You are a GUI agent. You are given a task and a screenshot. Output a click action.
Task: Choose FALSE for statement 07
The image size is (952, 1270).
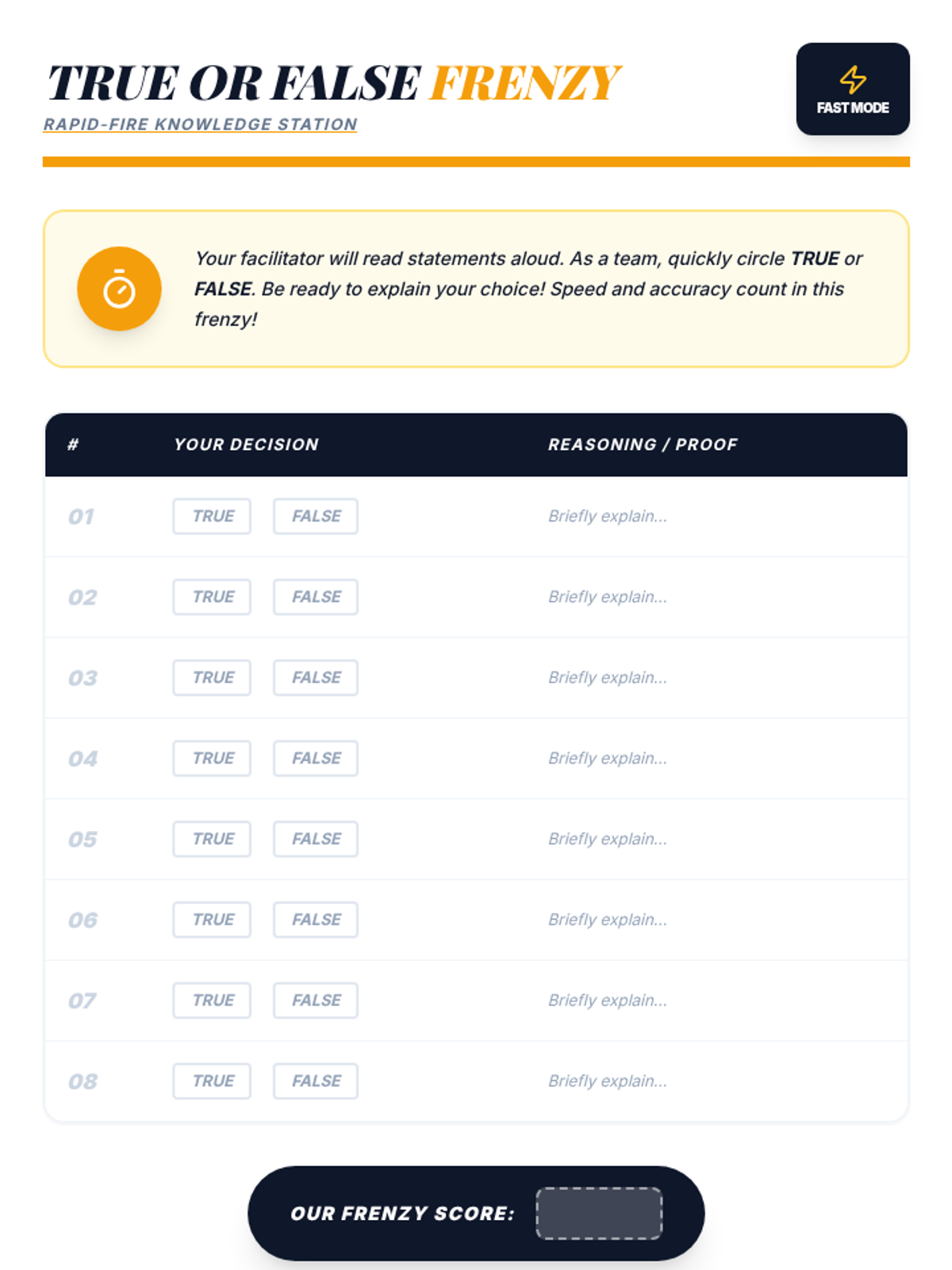[316, 1000]
